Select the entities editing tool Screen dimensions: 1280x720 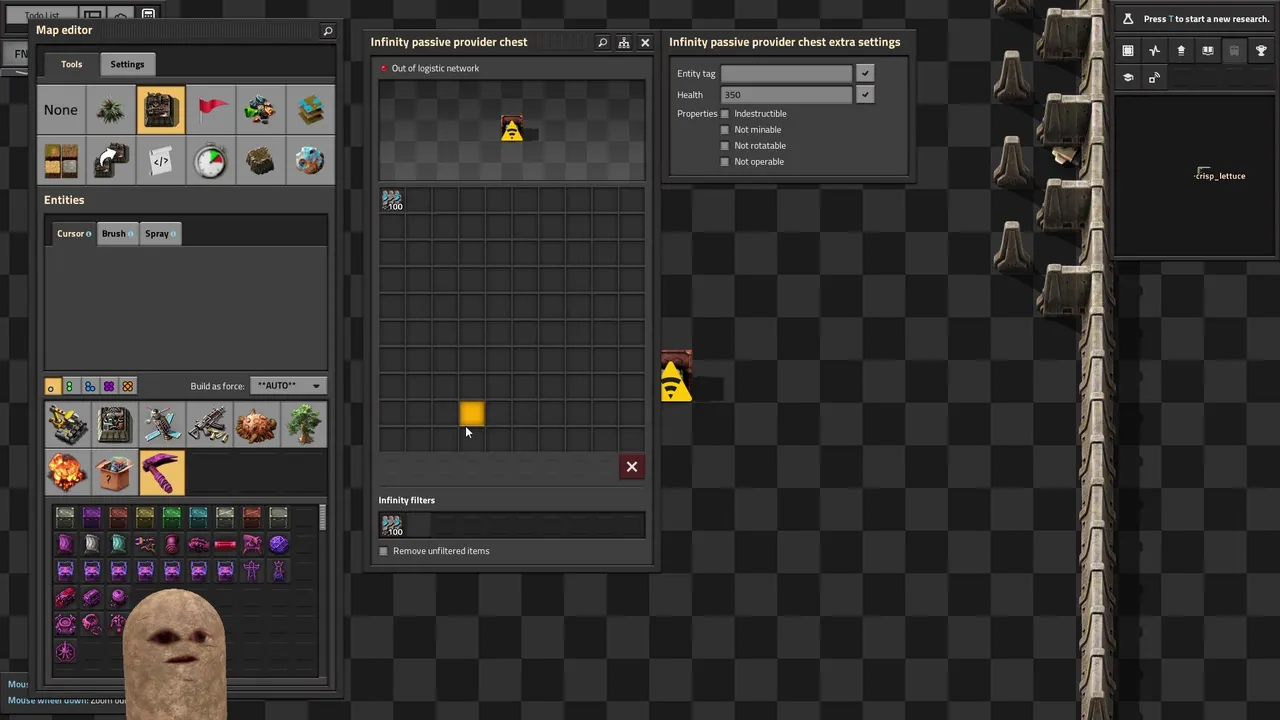click(160, 110)
